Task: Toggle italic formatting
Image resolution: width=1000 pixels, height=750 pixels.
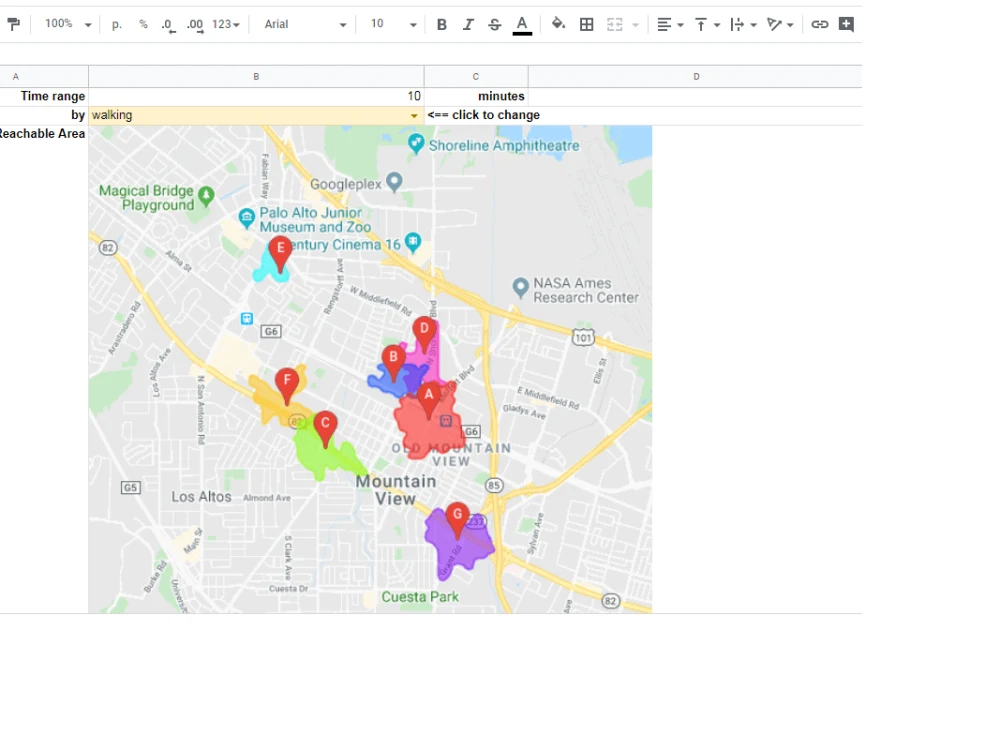Action: (468, 24)
